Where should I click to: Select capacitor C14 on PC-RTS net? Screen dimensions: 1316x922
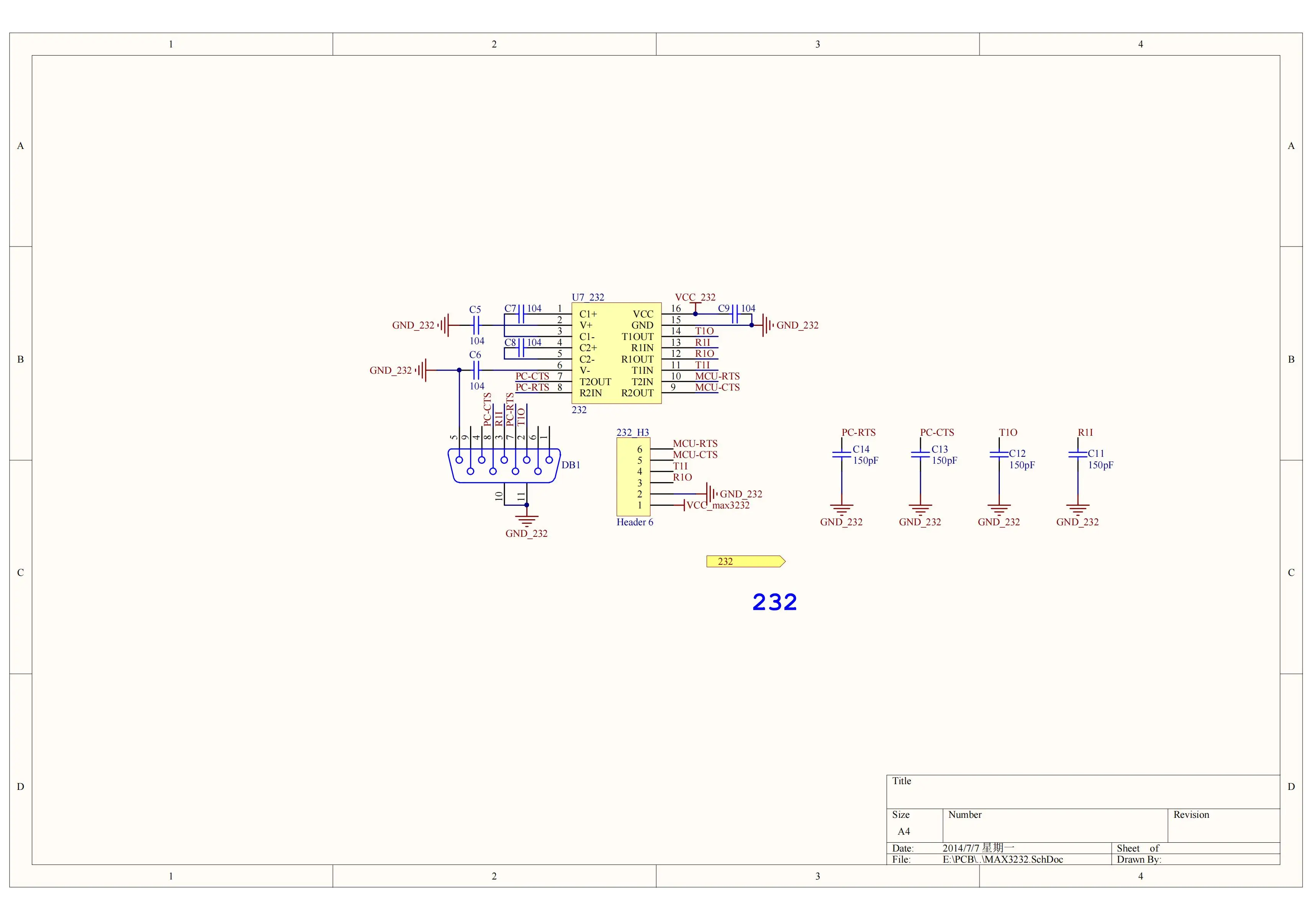pyautogui.click(x=841, y=454)
